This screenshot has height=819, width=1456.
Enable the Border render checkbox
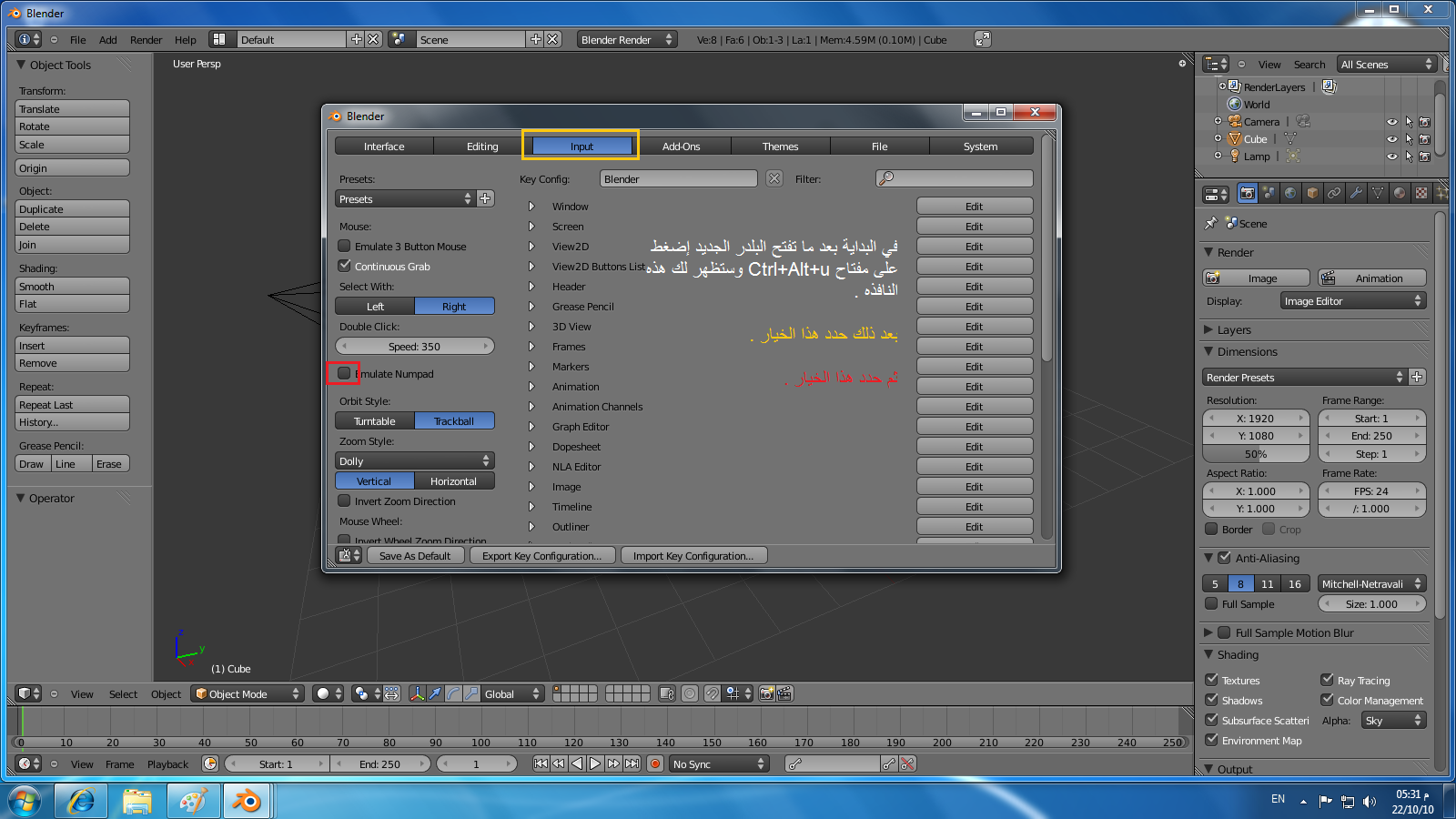1211,529
